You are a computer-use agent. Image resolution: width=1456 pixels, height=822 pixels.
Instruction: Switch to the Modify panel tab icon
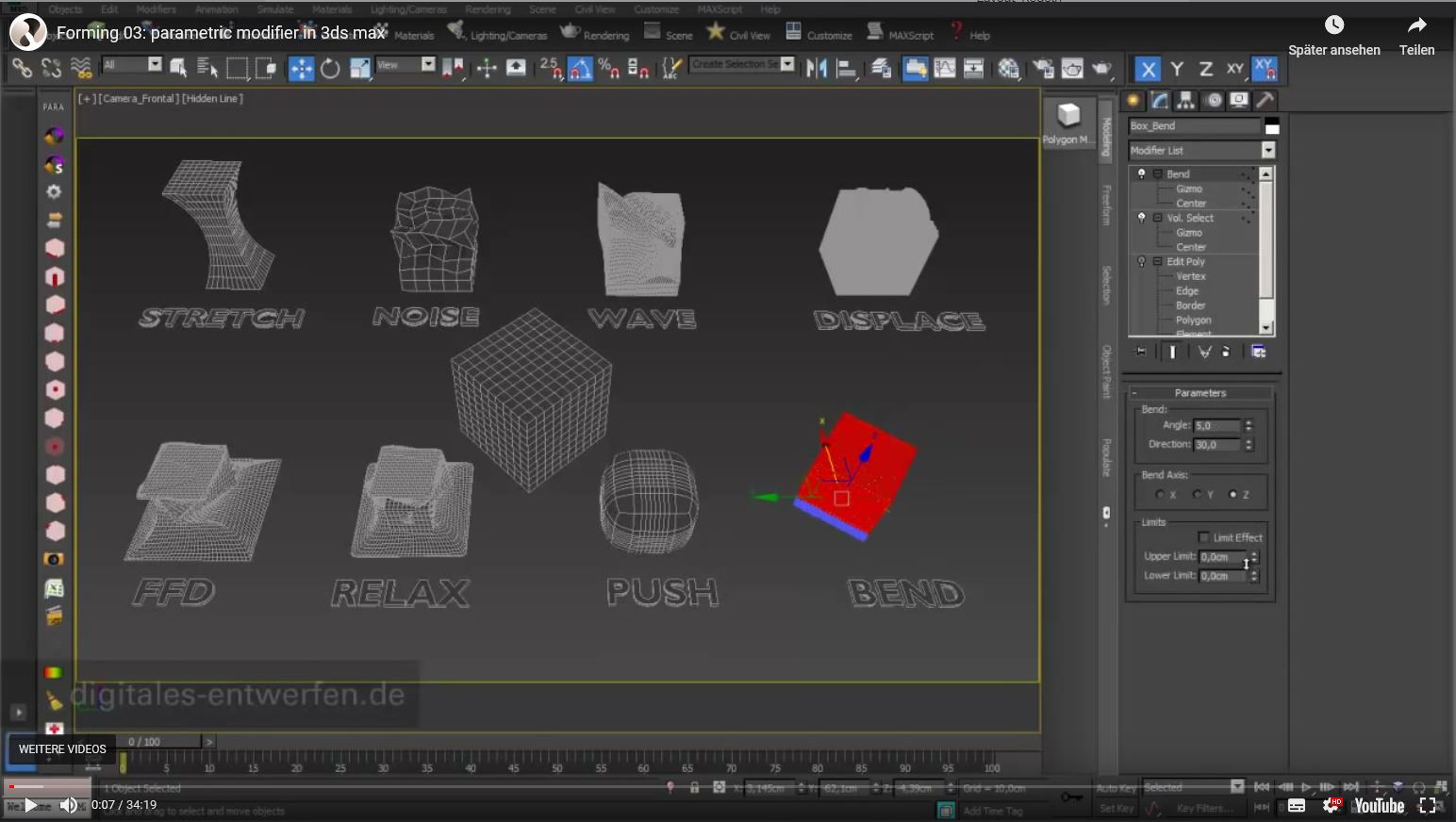(x=1157, y=100)
